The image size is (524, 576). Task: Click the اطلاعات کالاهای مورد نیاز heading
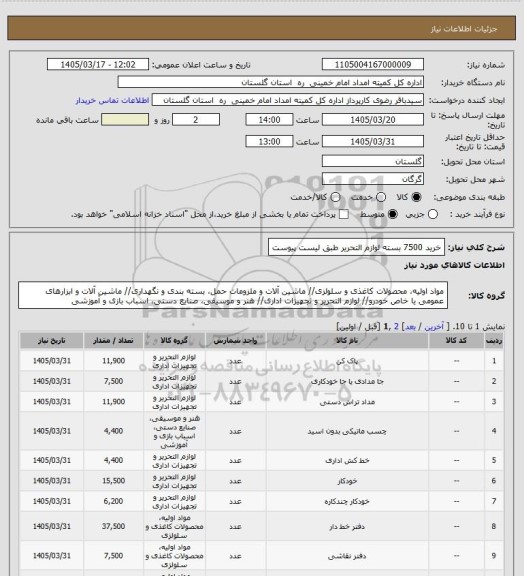pyautogui.click(x=454, y=266)
